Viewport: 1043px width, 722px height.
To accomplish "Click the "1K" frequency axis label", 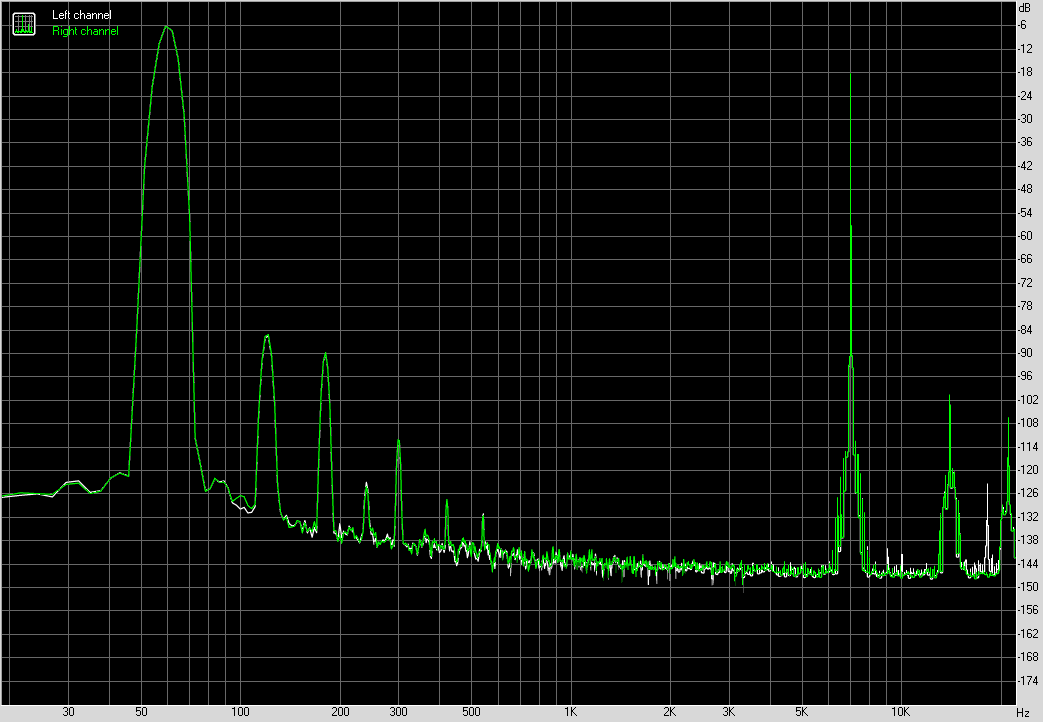I will coord(570,713).
